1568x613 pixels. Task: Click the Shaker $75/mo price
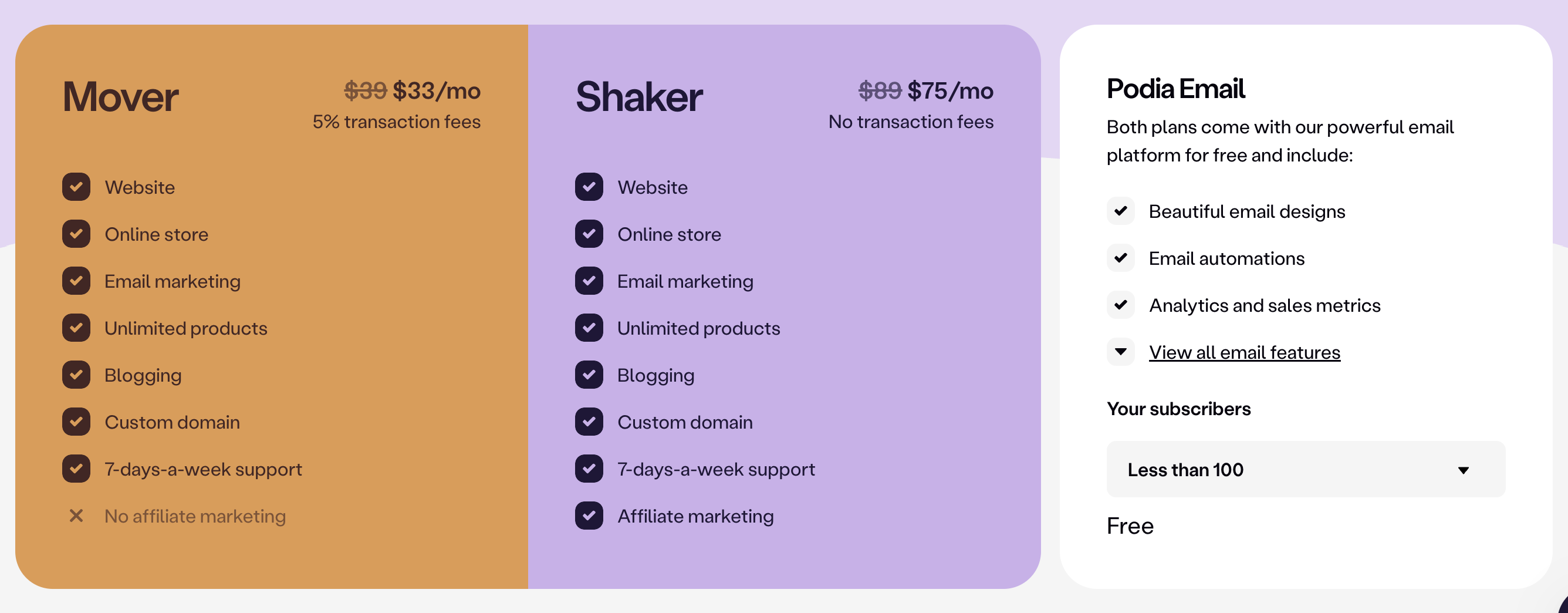click(x=950, y=91)
